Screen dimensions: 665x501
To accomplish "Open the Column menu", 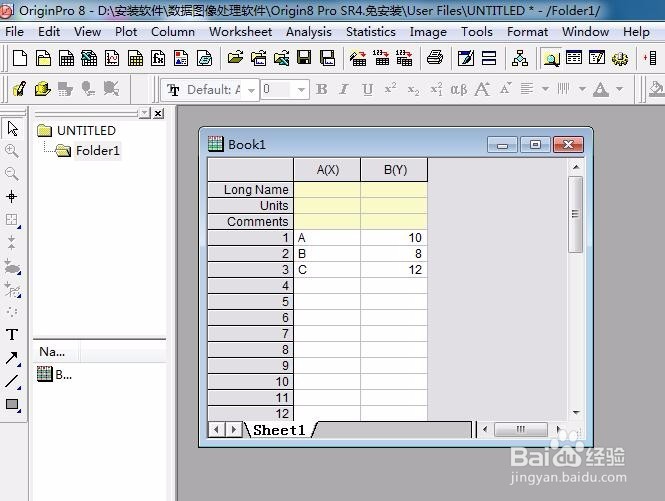I will pos(173,32).
